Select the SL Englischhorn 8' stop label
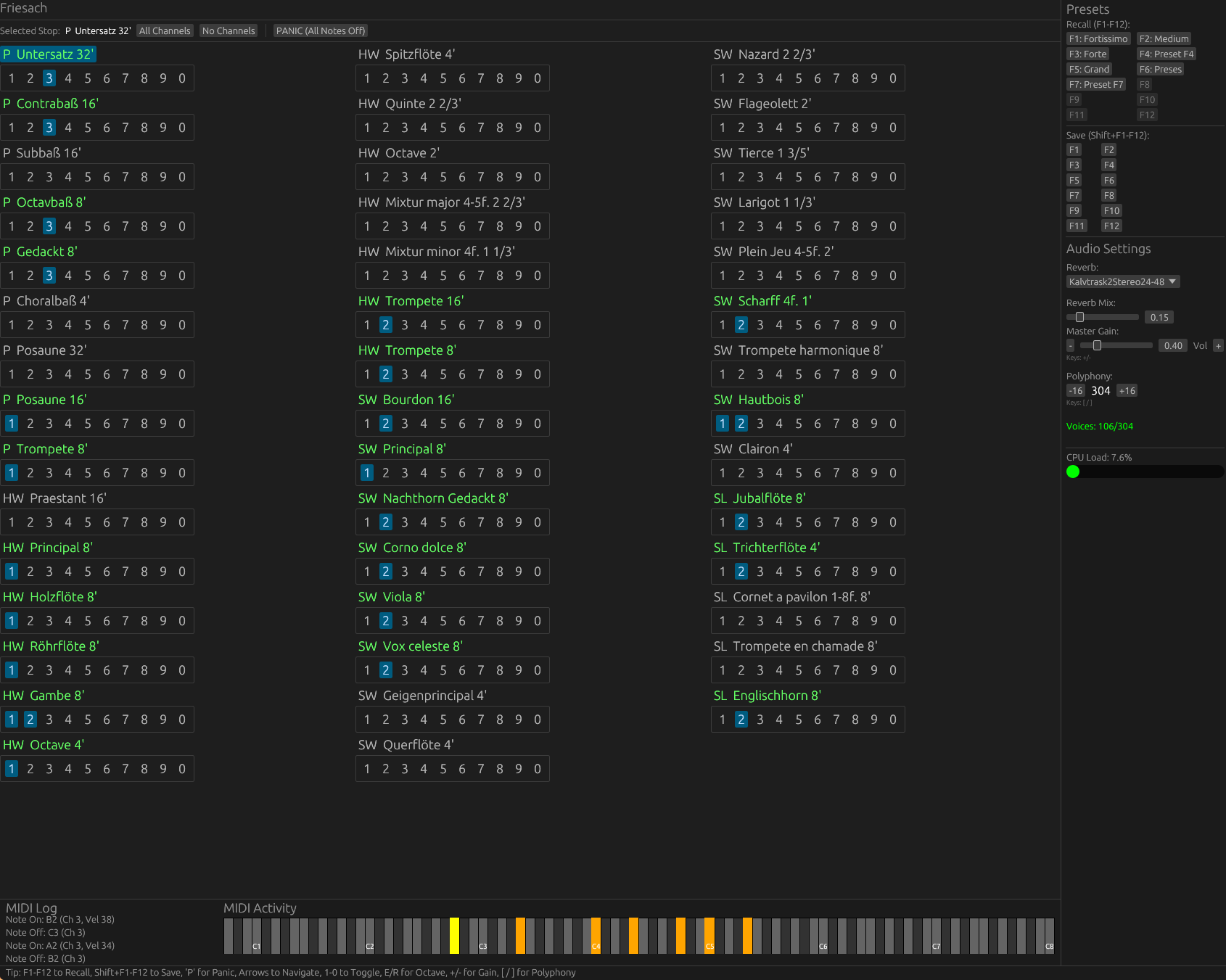The height and width of the screenshot is (980, 1226). tap(768, 695)
